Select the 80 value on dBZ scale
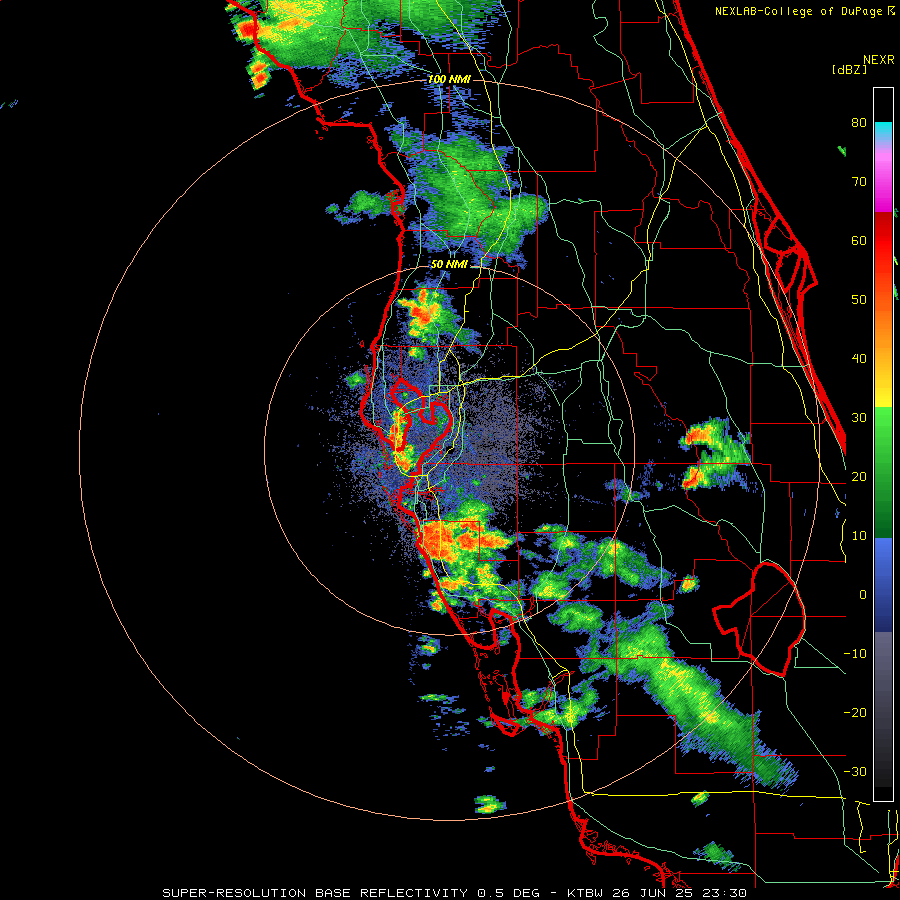Viewport: 900px width, 900px height. (x=859, y=123)
